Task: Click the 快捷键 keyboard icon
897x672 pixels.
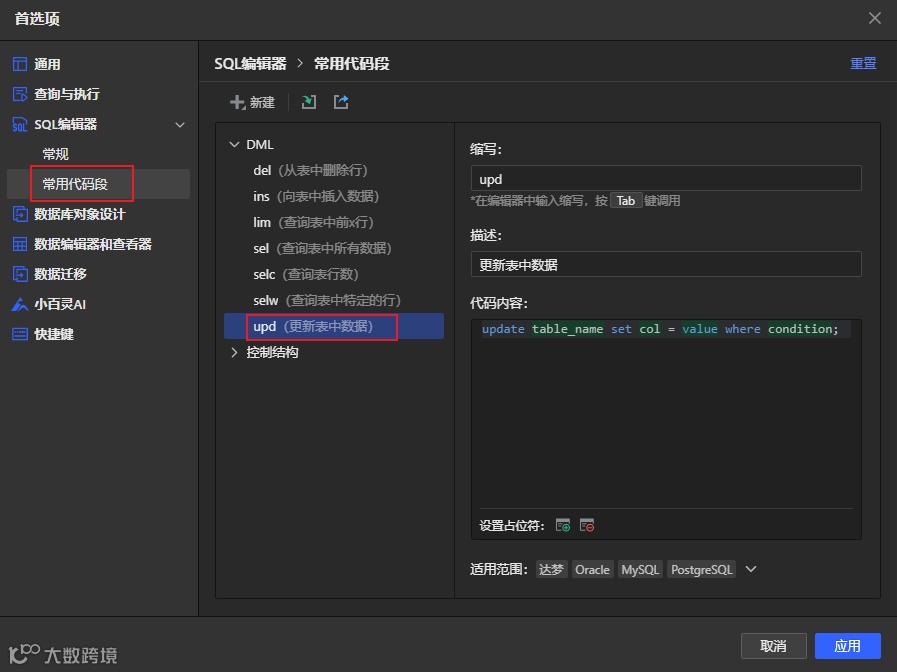Action: [x=20, y=334]
